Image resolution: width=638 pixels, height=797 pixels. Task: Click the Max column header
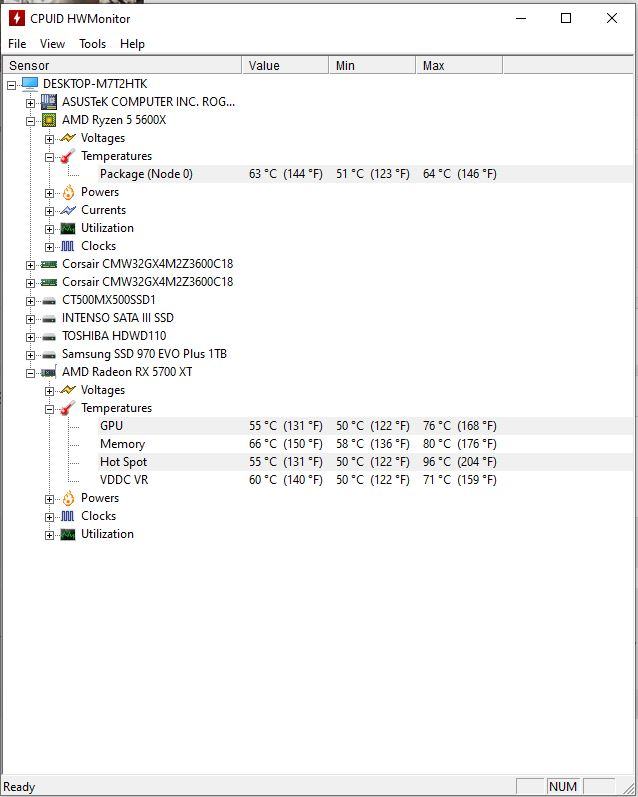pos(460,66)
